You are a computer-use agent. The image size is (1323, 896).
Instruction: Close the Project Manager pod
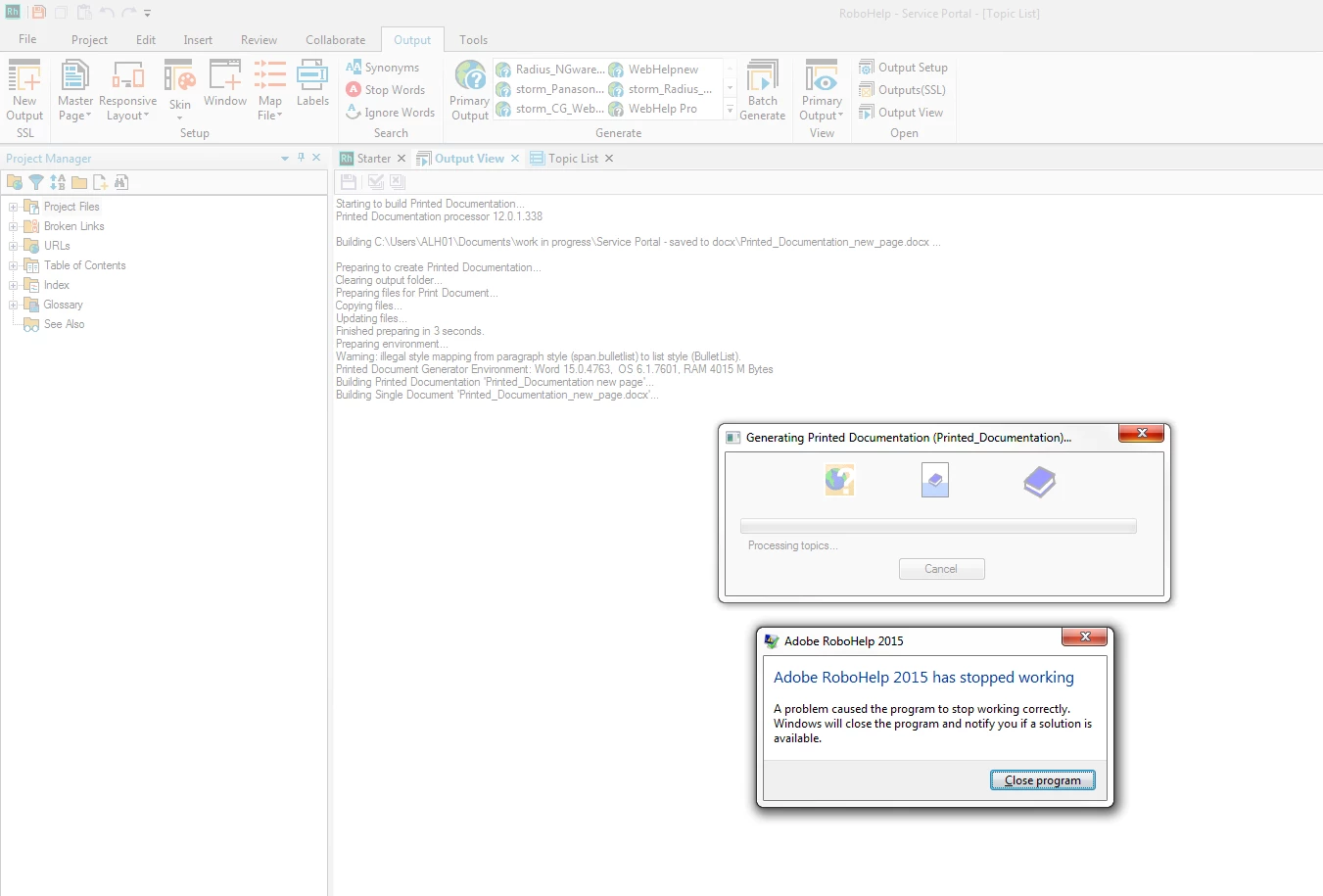pyautogui.click(x=316, y=158)
